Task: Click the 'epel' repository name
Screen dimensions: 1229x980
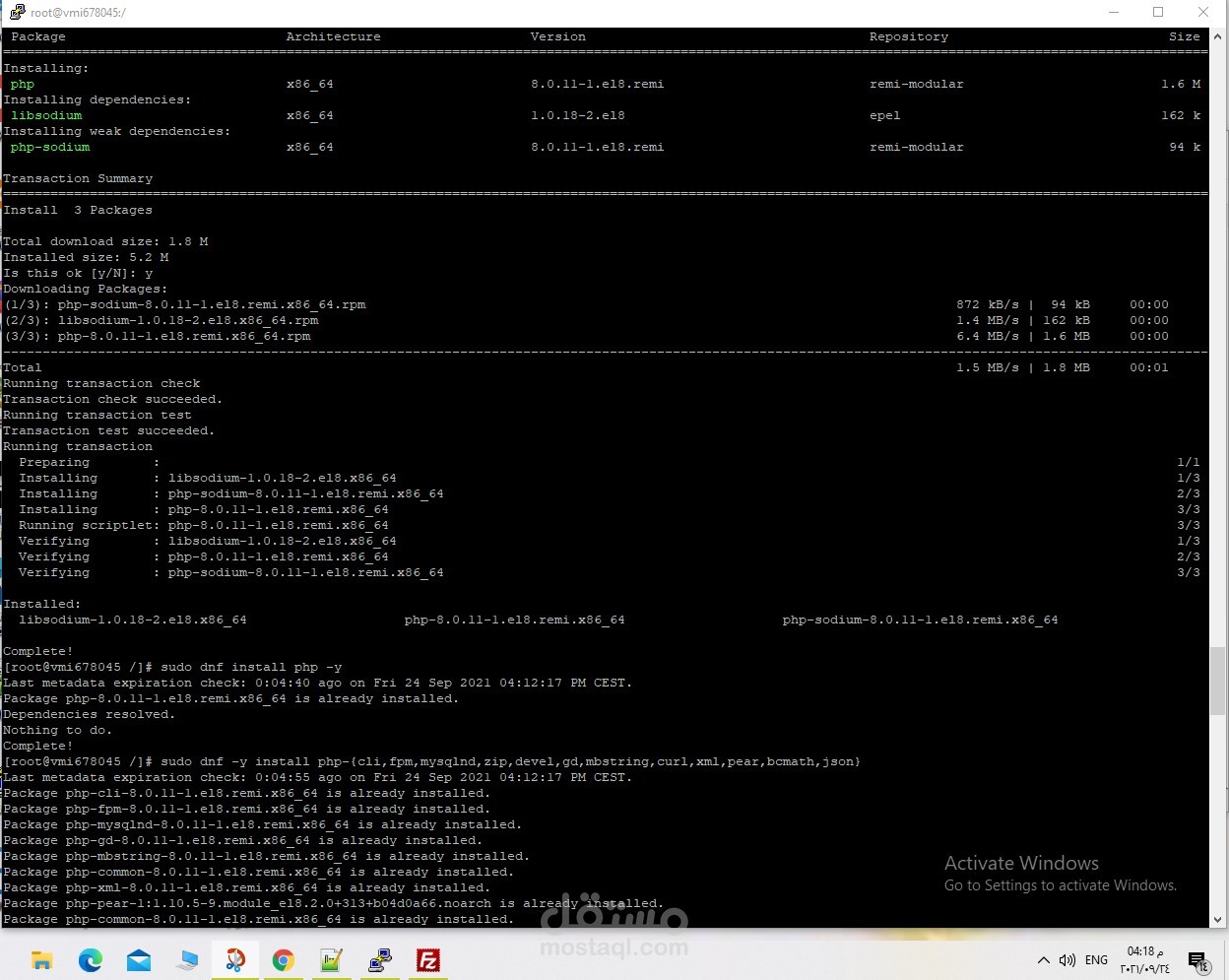Action: coord(885,115)
